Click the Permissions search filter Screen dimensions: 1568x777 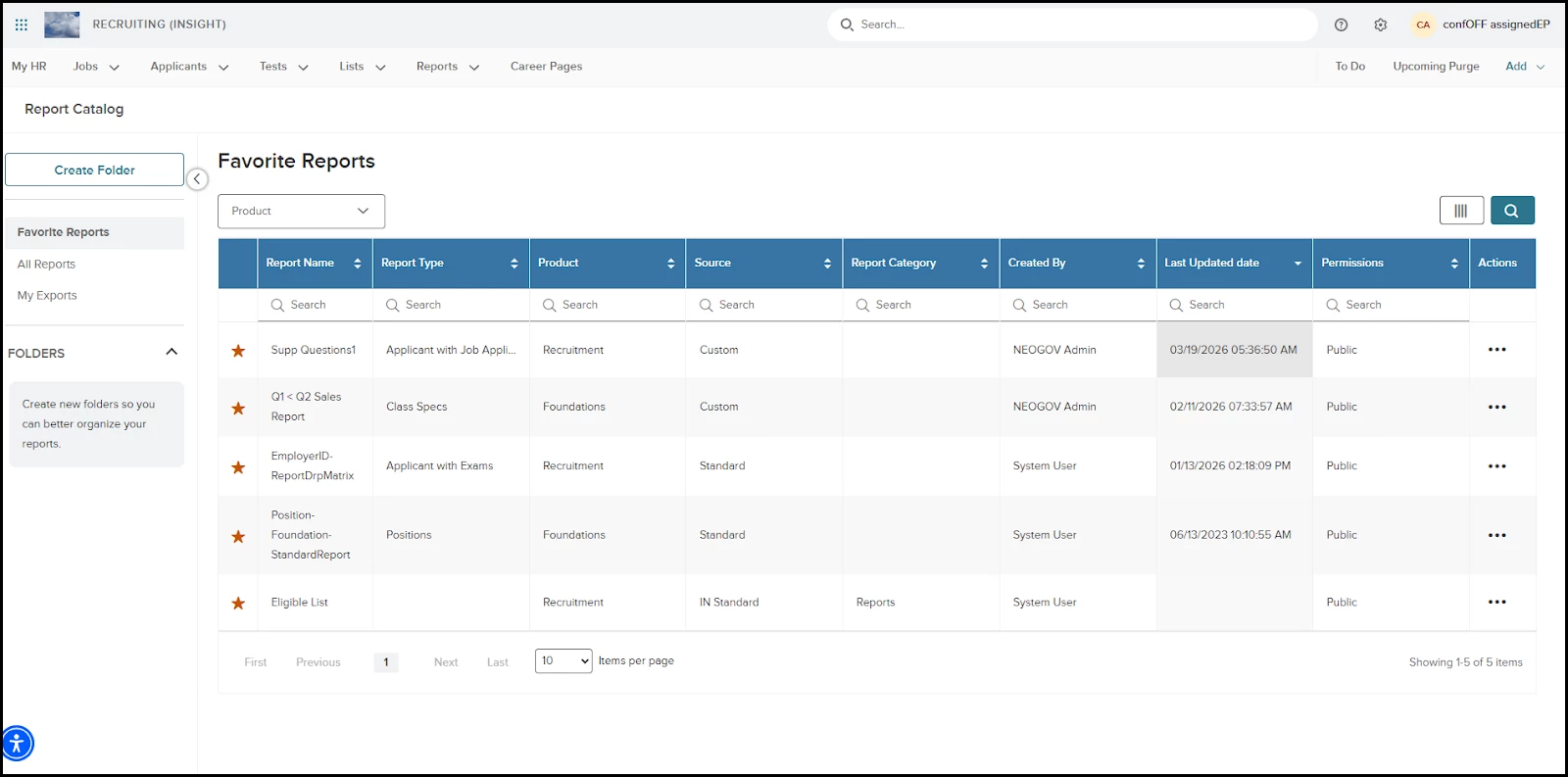point(1392,305)
